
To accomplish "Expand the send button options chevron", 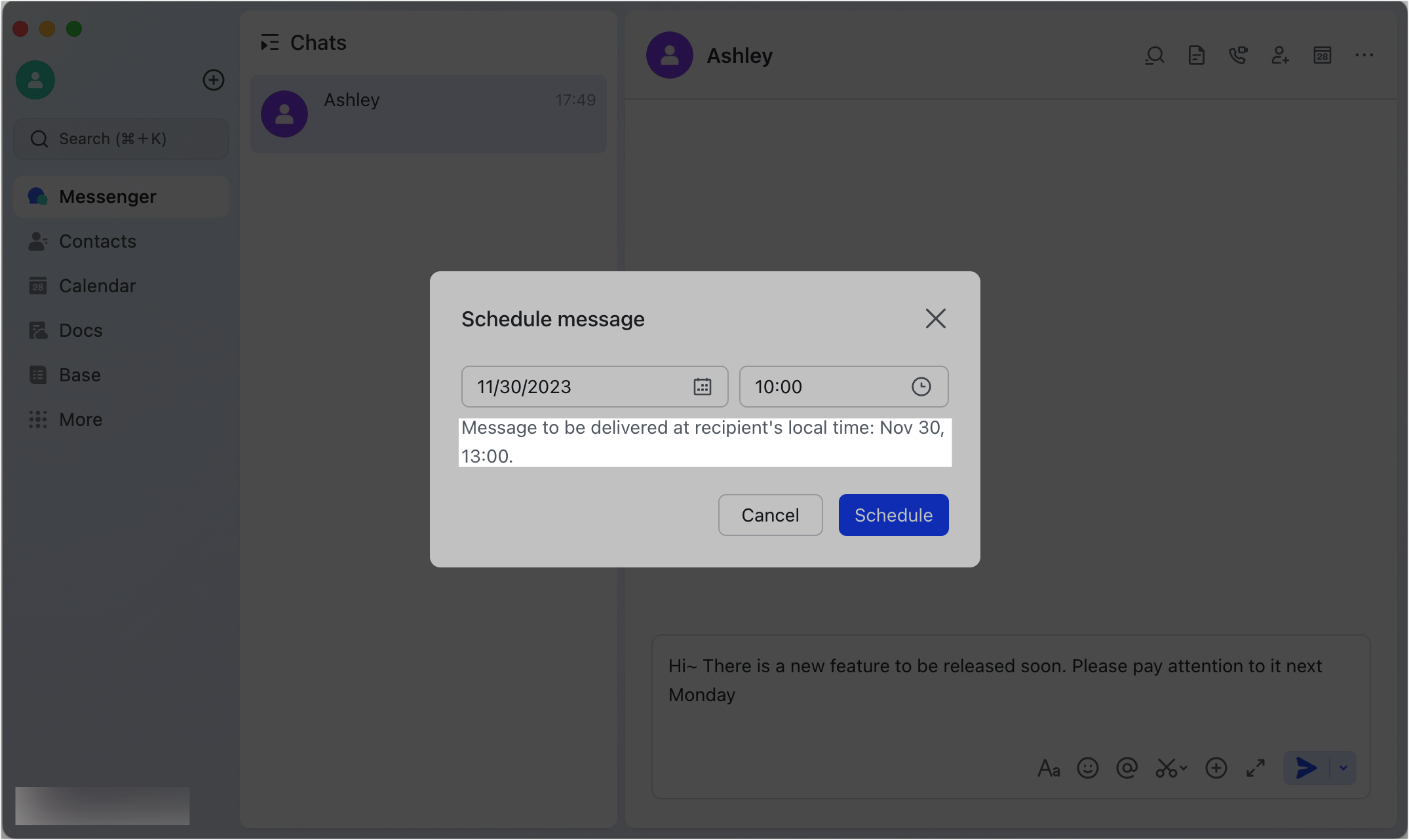I will (x=1342, y=768).
